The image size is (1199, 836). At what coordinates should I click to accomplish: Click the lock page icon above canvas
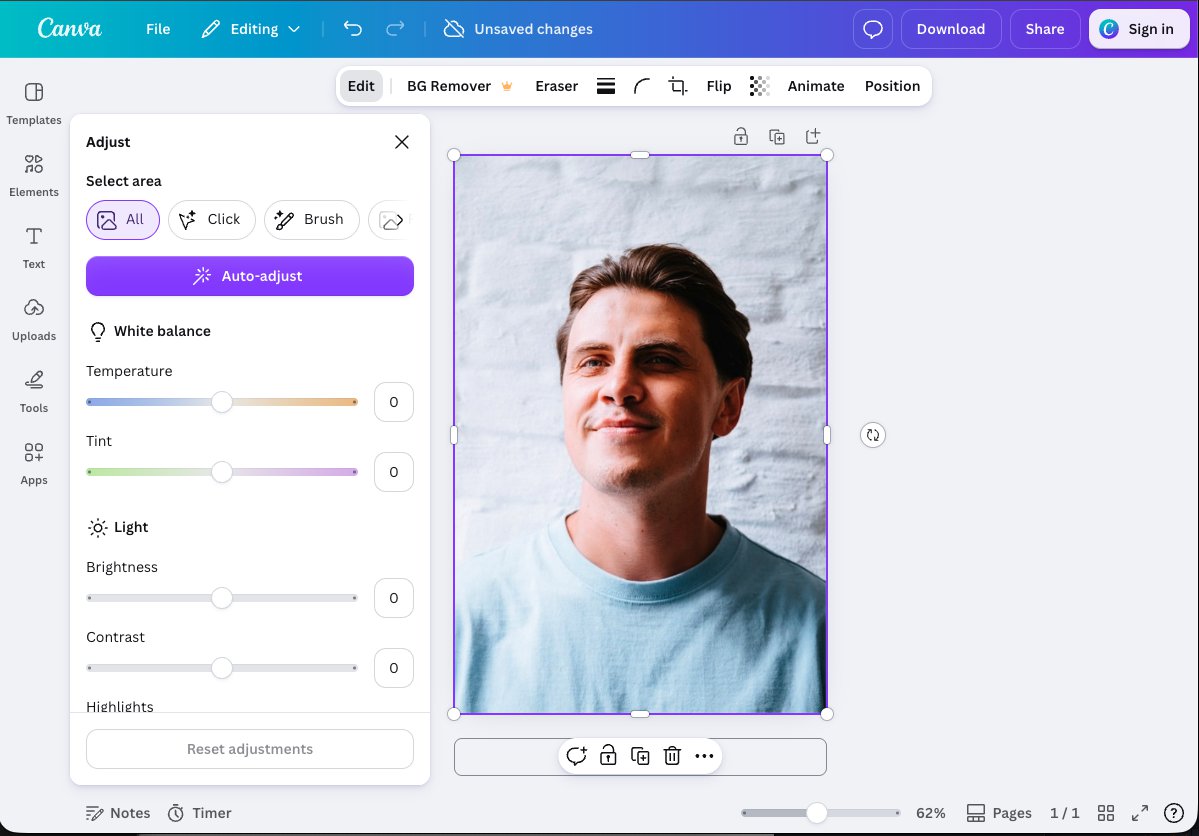[x=740, y=137]
